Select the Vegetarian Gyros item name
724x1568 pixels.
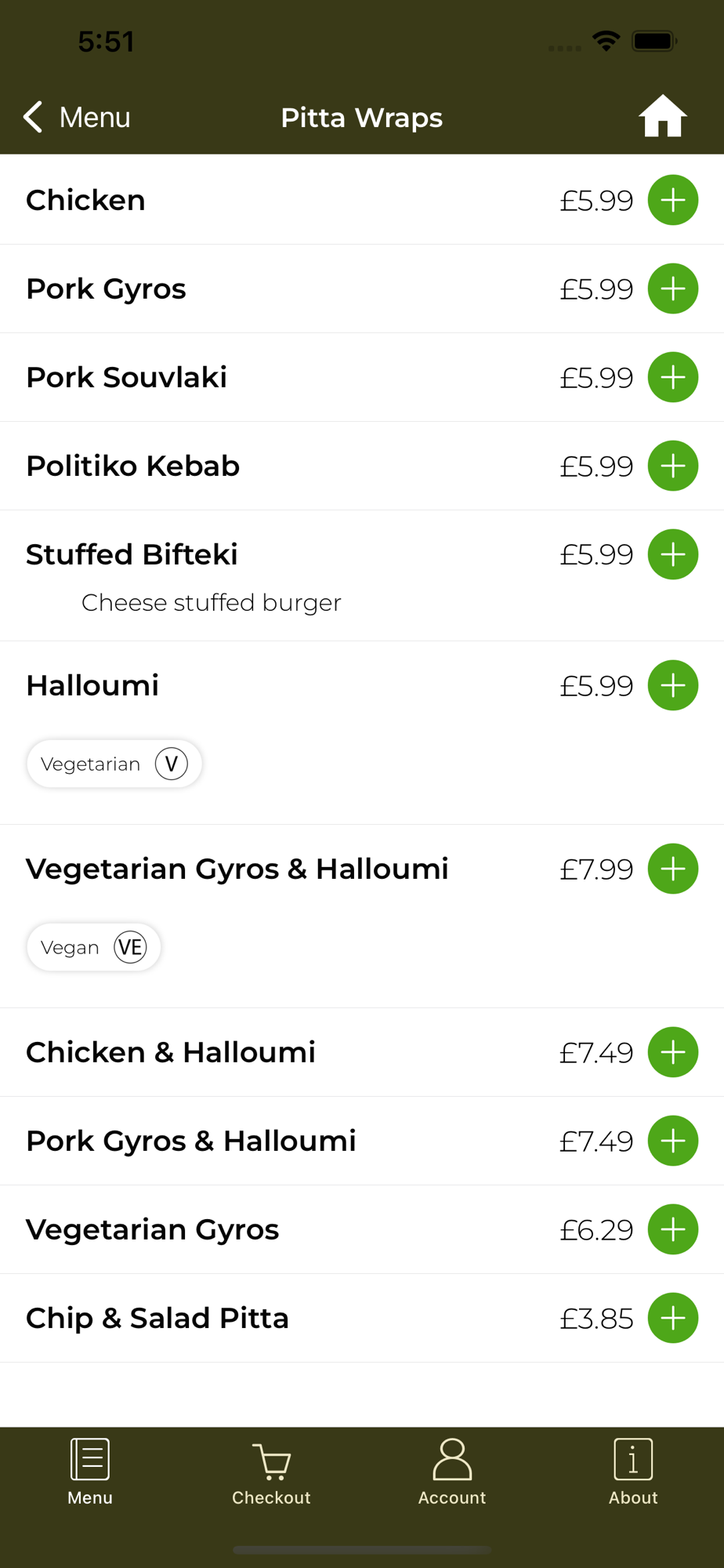click(153, 1229)
